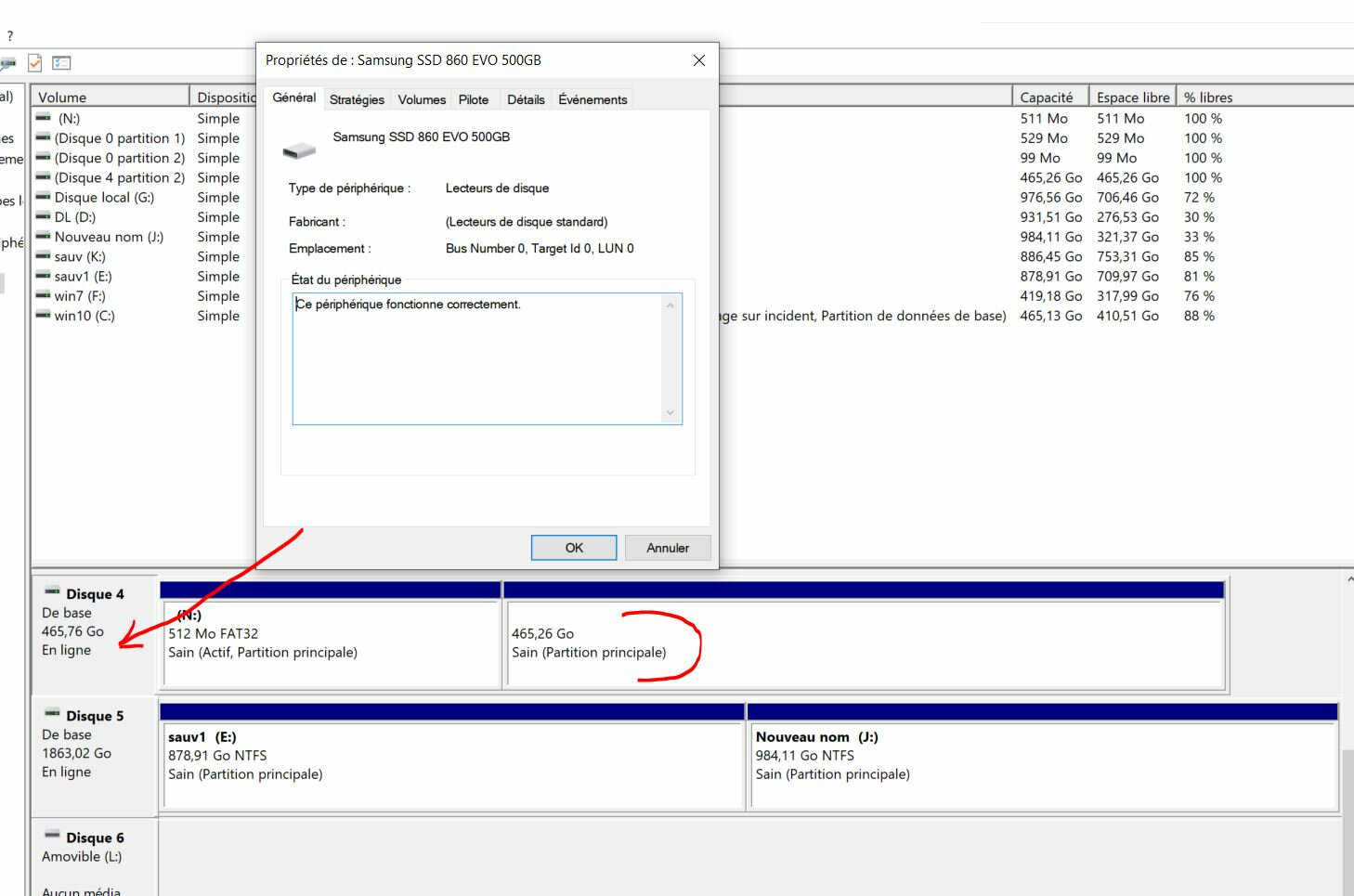Screen dimensions: 1354x896
Task: Click the '(Lecteurs de disque standard)' value
Action: [527, 222]
